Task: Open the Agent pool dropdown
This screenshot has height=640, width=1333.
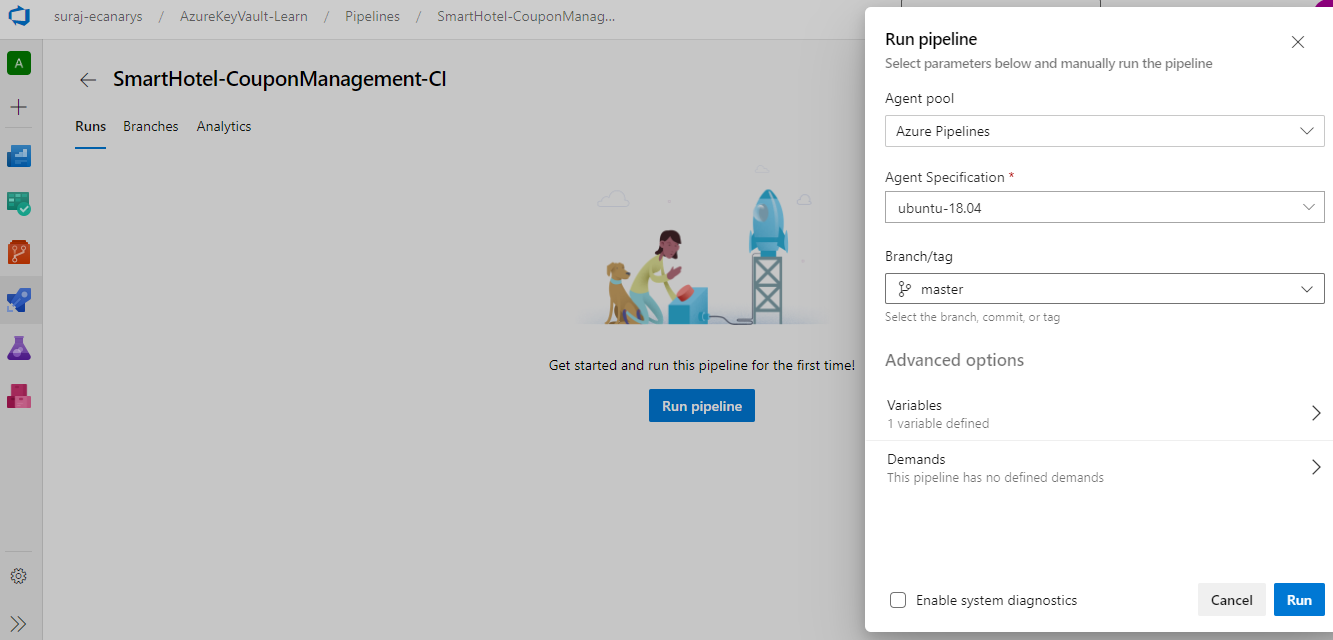Action: tap(1105, 131)
